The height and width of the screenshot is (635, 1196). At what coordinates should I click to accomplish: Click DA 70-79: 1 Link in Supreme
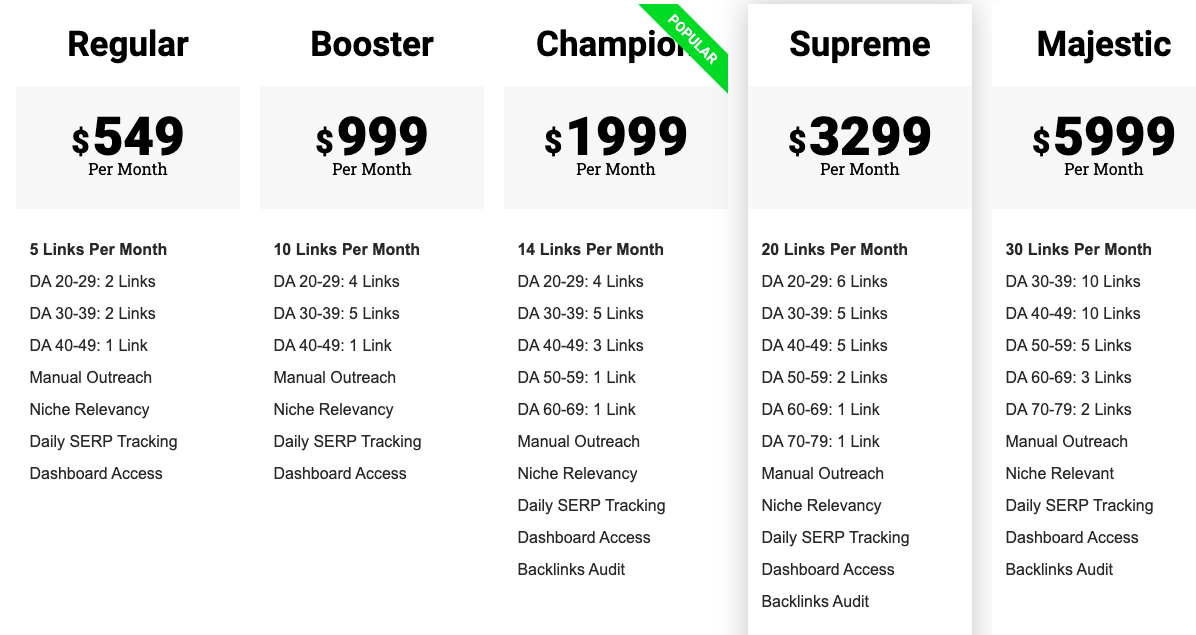821,441
